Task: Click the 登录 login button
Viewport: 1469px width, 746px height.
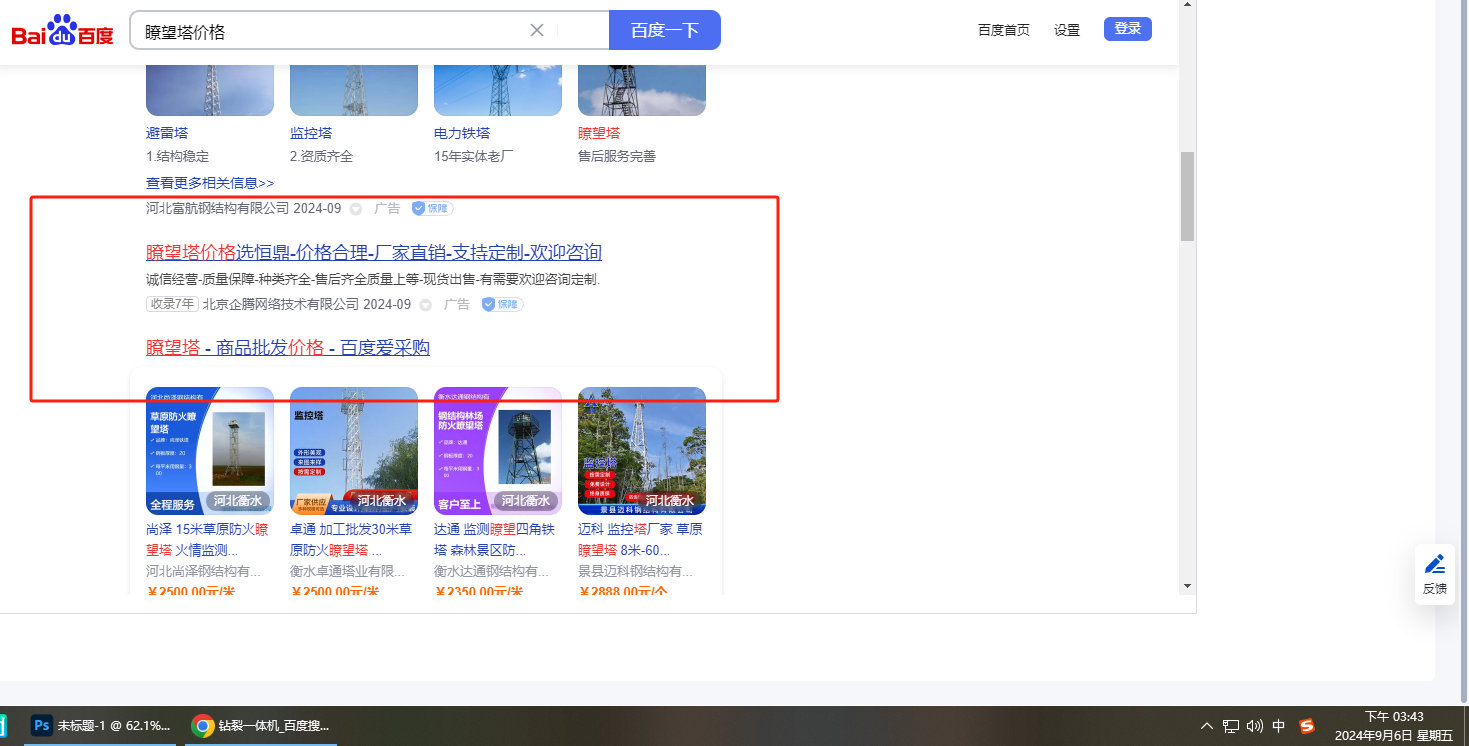Action: (x=1127, y=29)
